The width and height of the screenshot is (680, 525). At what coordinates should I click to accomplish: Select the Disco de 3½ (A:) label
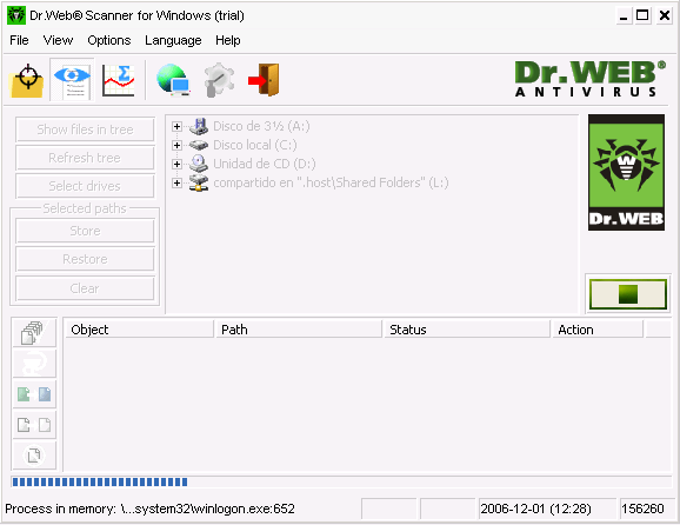(x=262, y=126)
